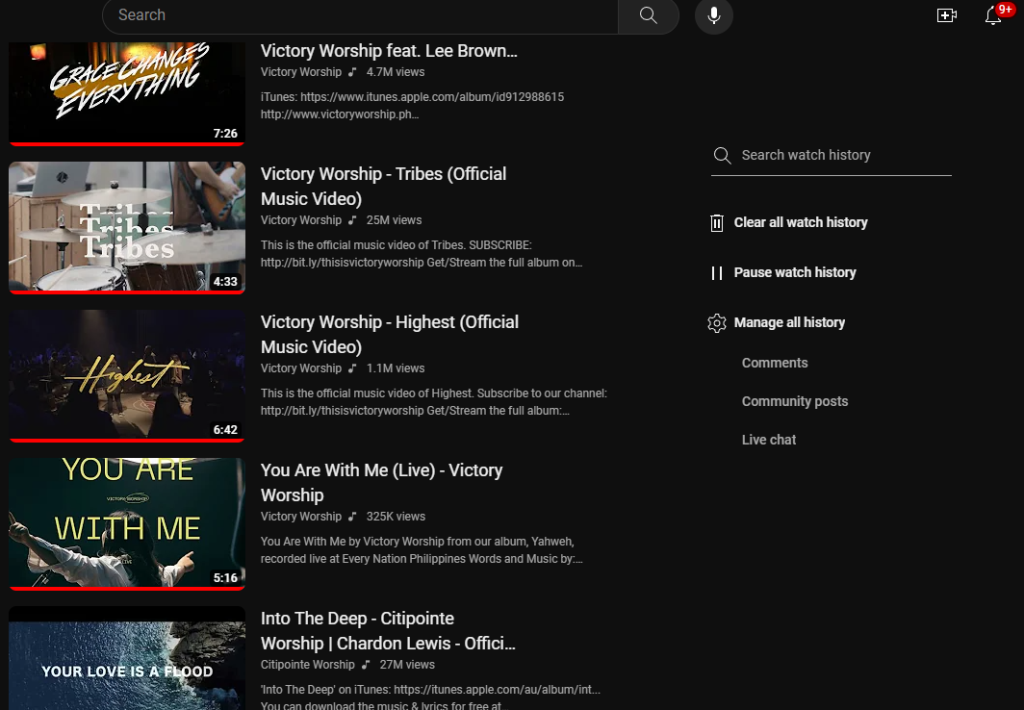Open Victory Worship channel under You Are With Me
This screenshot has width=1024, height=710.
pyautogui.click(x=300, y=517)
